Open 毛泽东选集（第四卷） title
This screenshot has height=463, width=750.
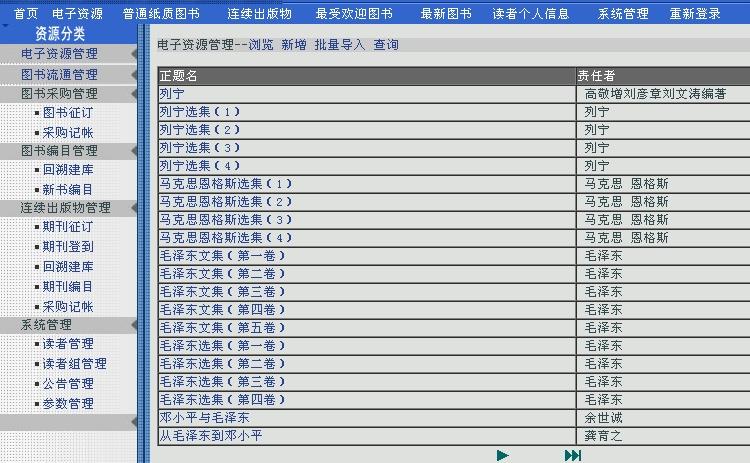tap(222, 400)
